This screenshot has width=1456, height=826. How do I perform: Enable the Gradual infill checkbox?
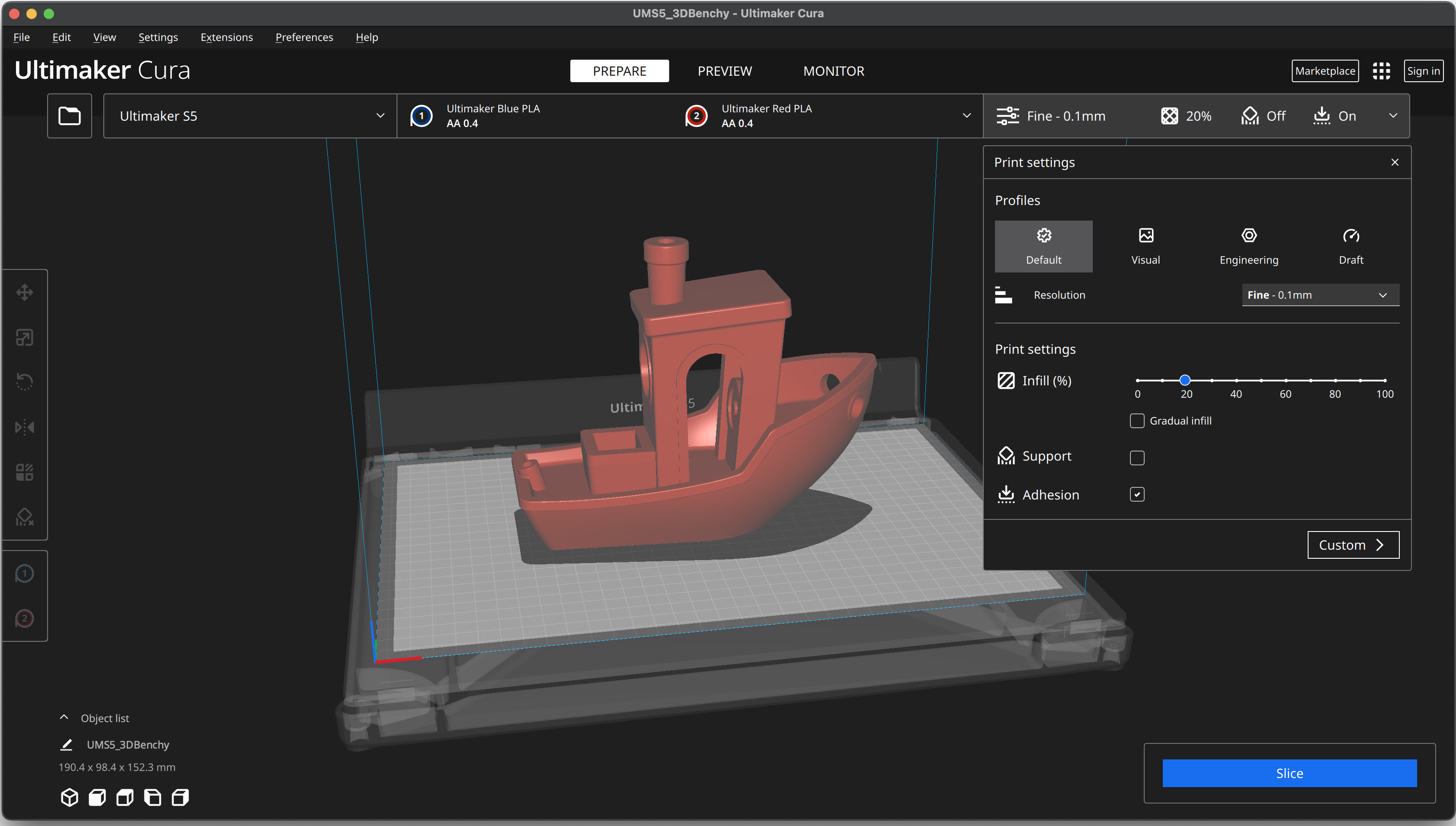tap(1137, 421)
